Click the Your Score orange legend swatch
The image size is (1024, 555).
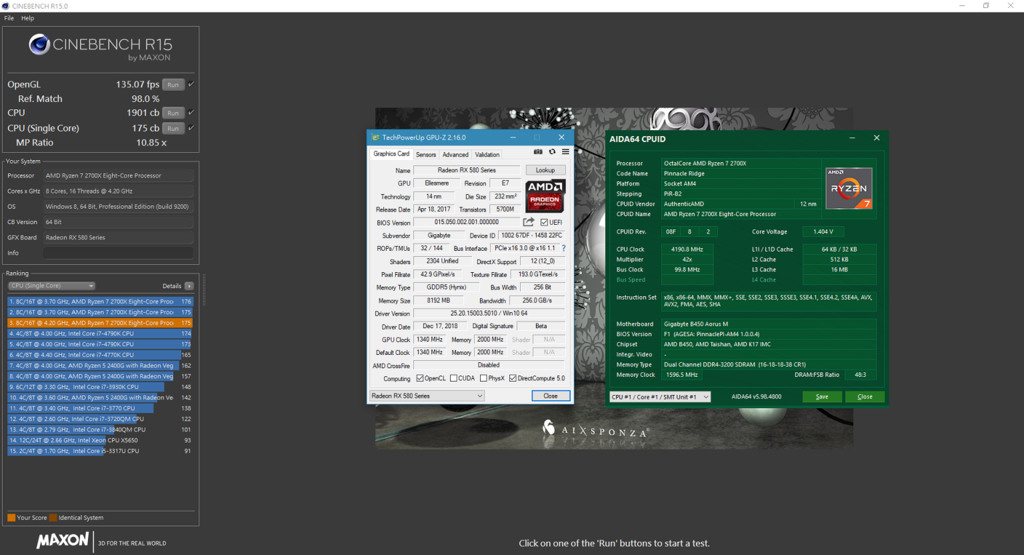(x=11, y=518)
